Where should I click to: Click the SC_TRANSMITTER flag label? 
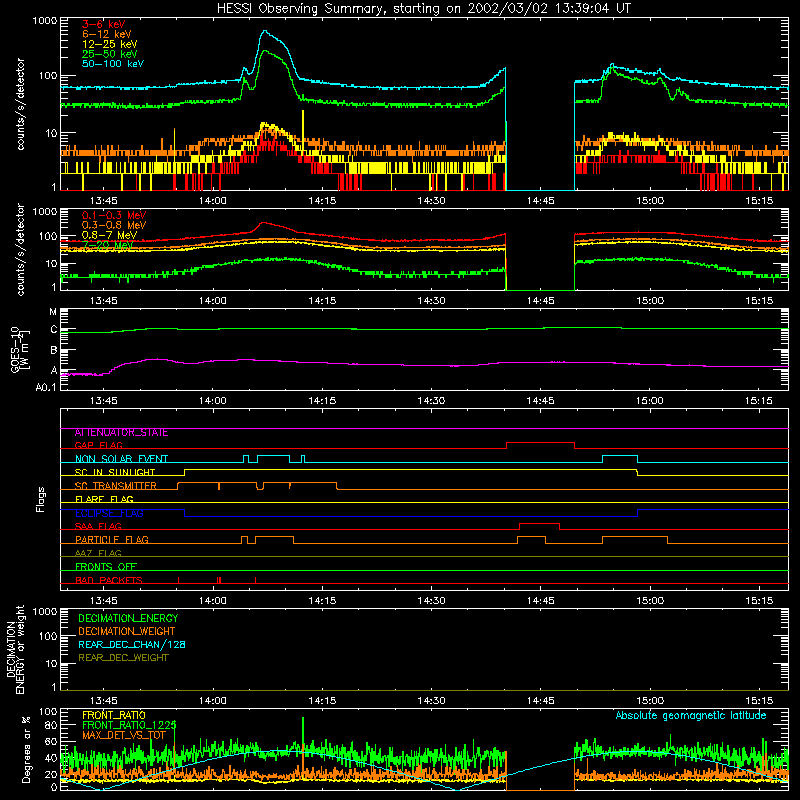tap(115, 486)
